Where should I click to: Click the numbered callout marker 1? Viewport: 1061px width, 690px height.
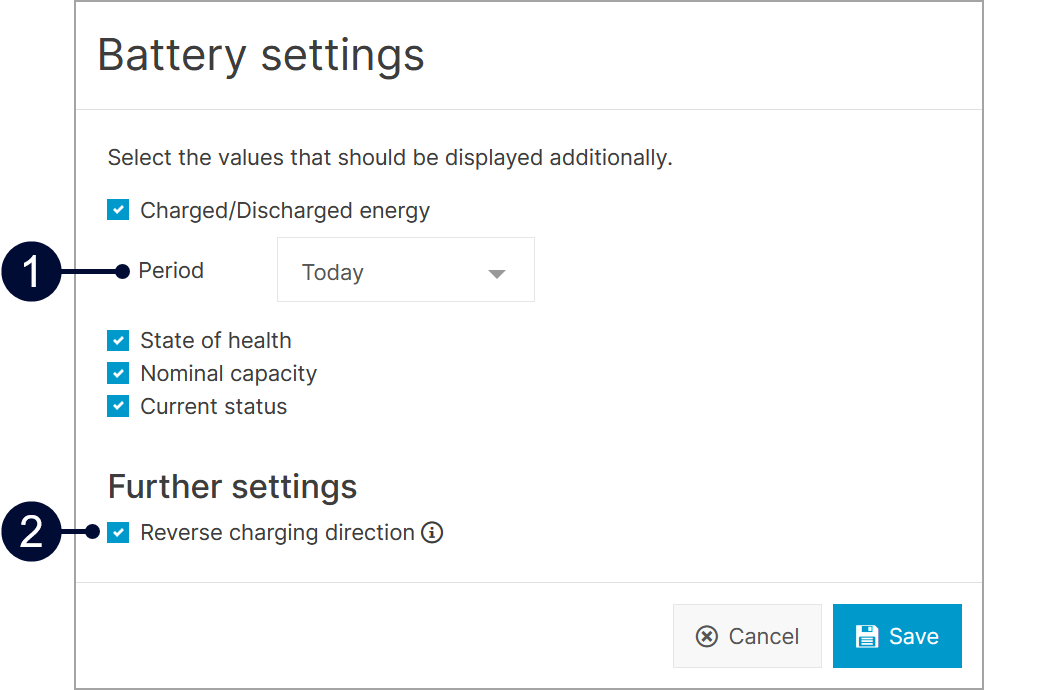(32, 271)
